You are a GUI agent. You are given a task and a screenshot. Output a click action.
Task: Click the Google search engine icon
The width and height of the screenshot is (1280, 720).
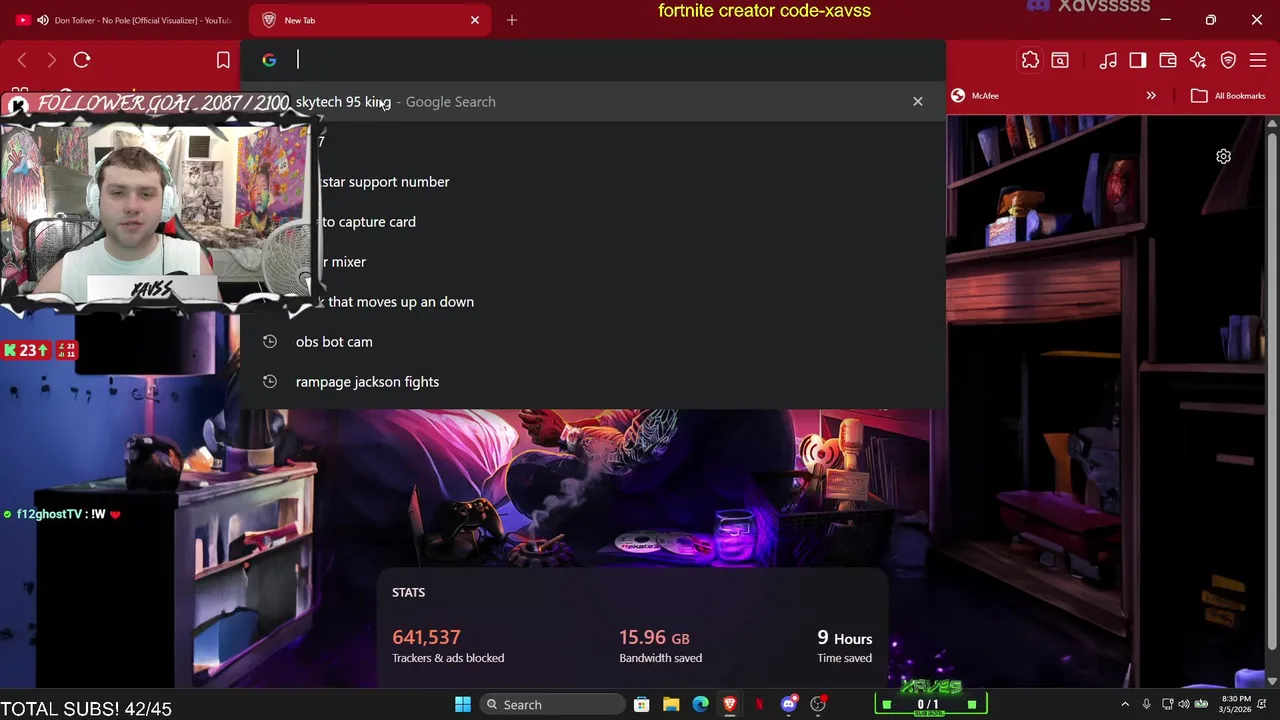point(269,61)
